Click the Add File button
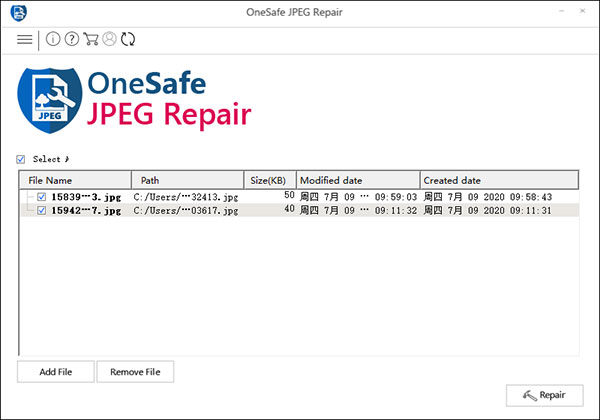Image resolution: width=600 pixels, height=420 pixels. [55, 371]
